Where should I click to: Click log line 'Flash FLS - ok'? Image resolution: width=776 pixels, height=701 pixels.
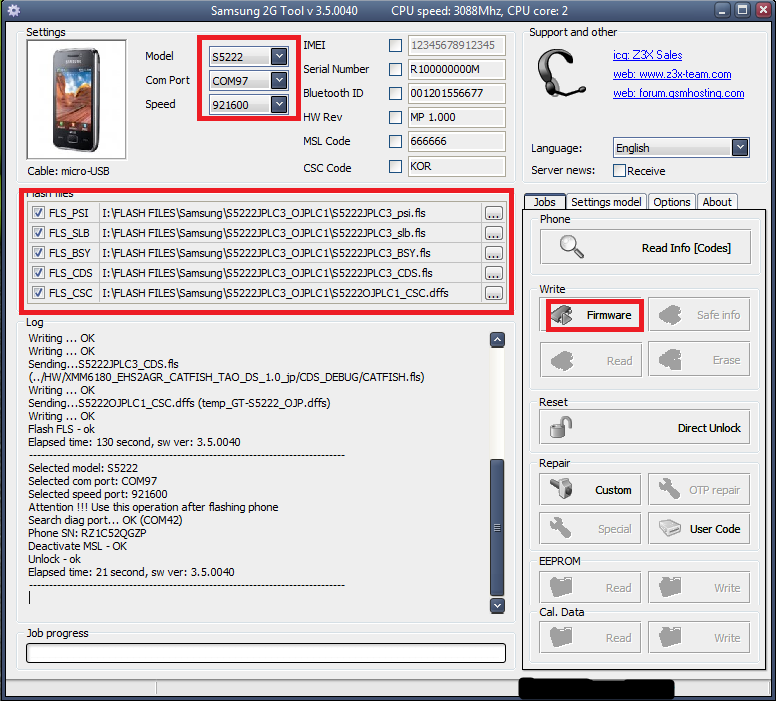[61, 429]
